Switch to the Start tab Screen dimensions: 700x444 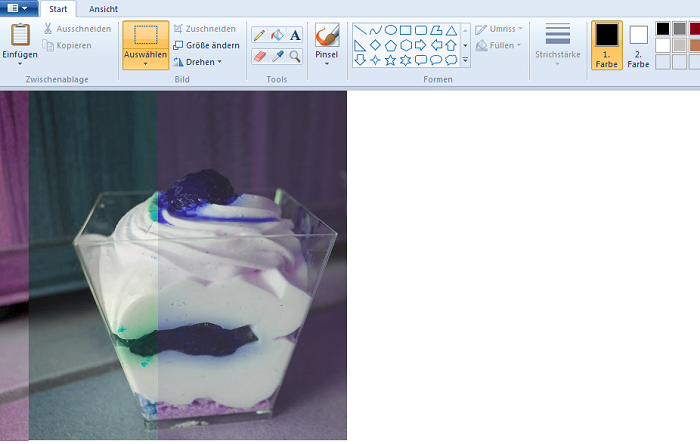[58, 9]
